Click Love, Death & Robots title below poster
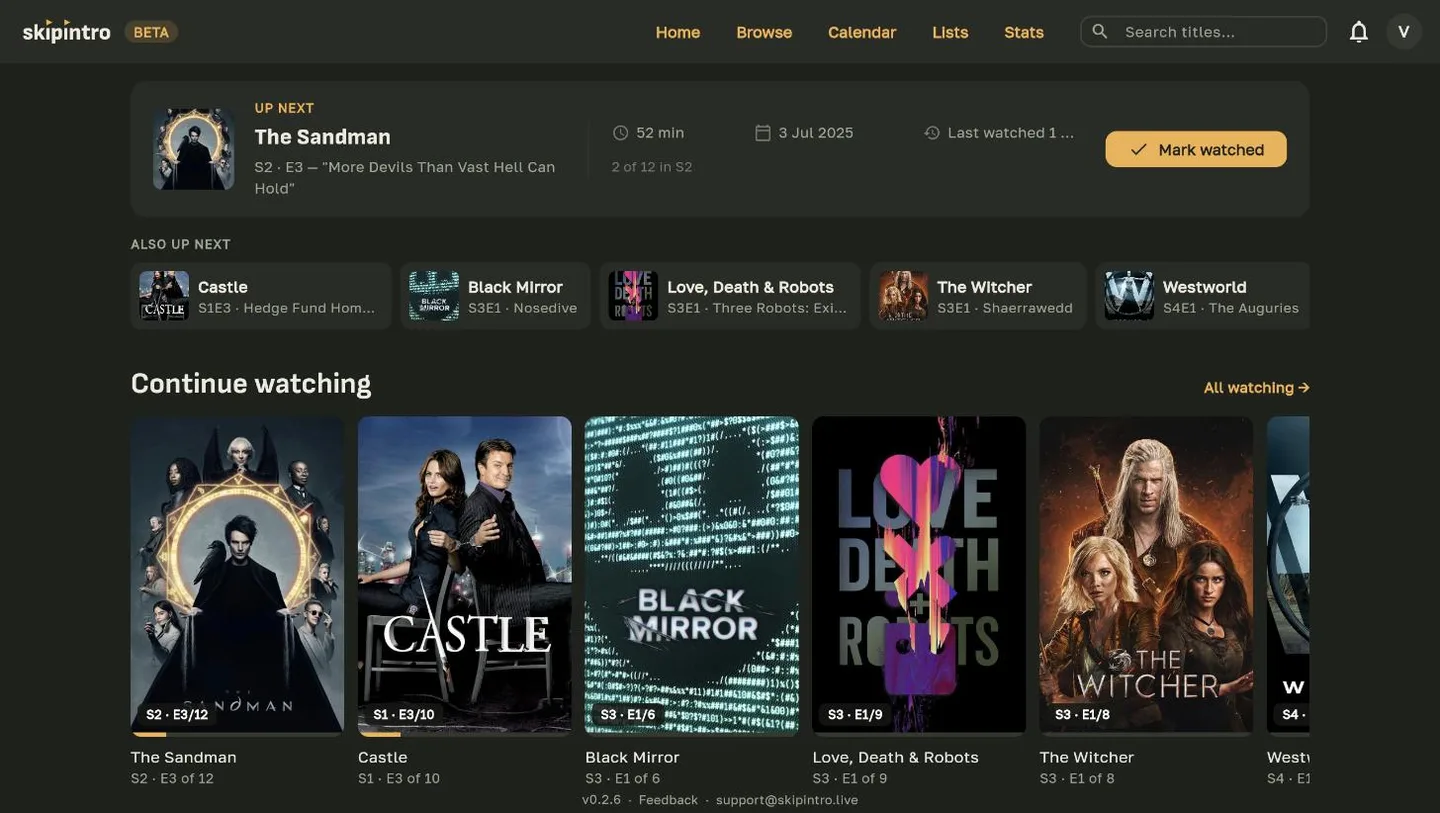The image size is (1440, 813). coord(896,757)
